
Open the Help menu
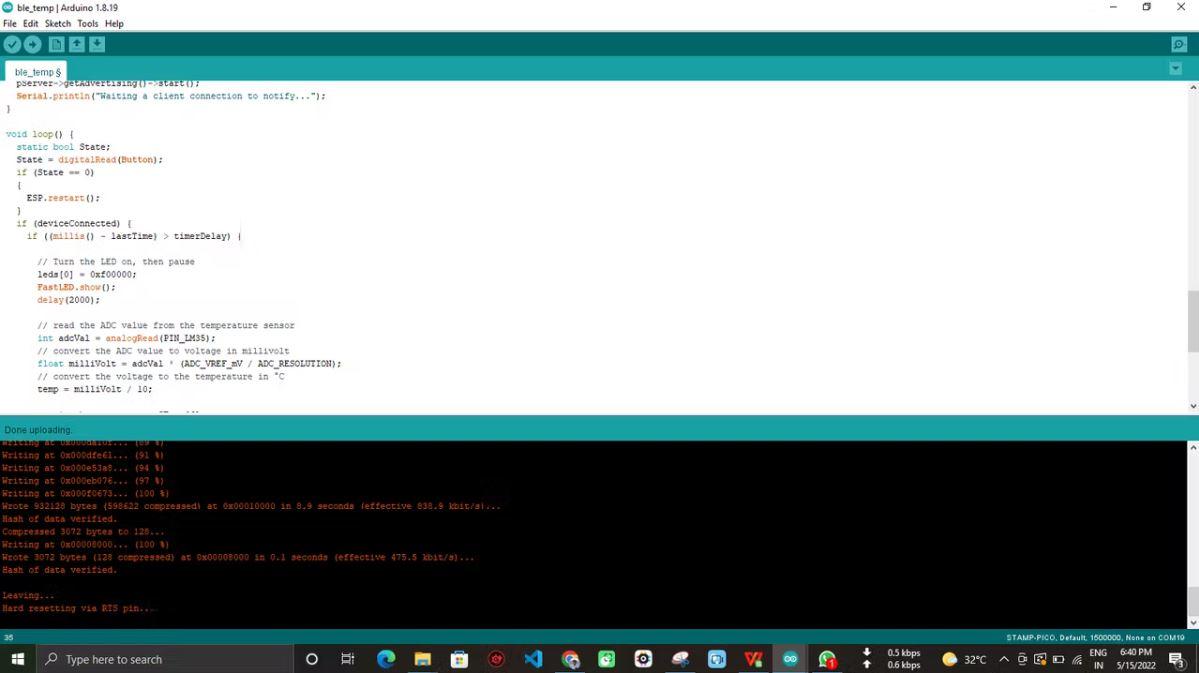click(x=114, y=24)
